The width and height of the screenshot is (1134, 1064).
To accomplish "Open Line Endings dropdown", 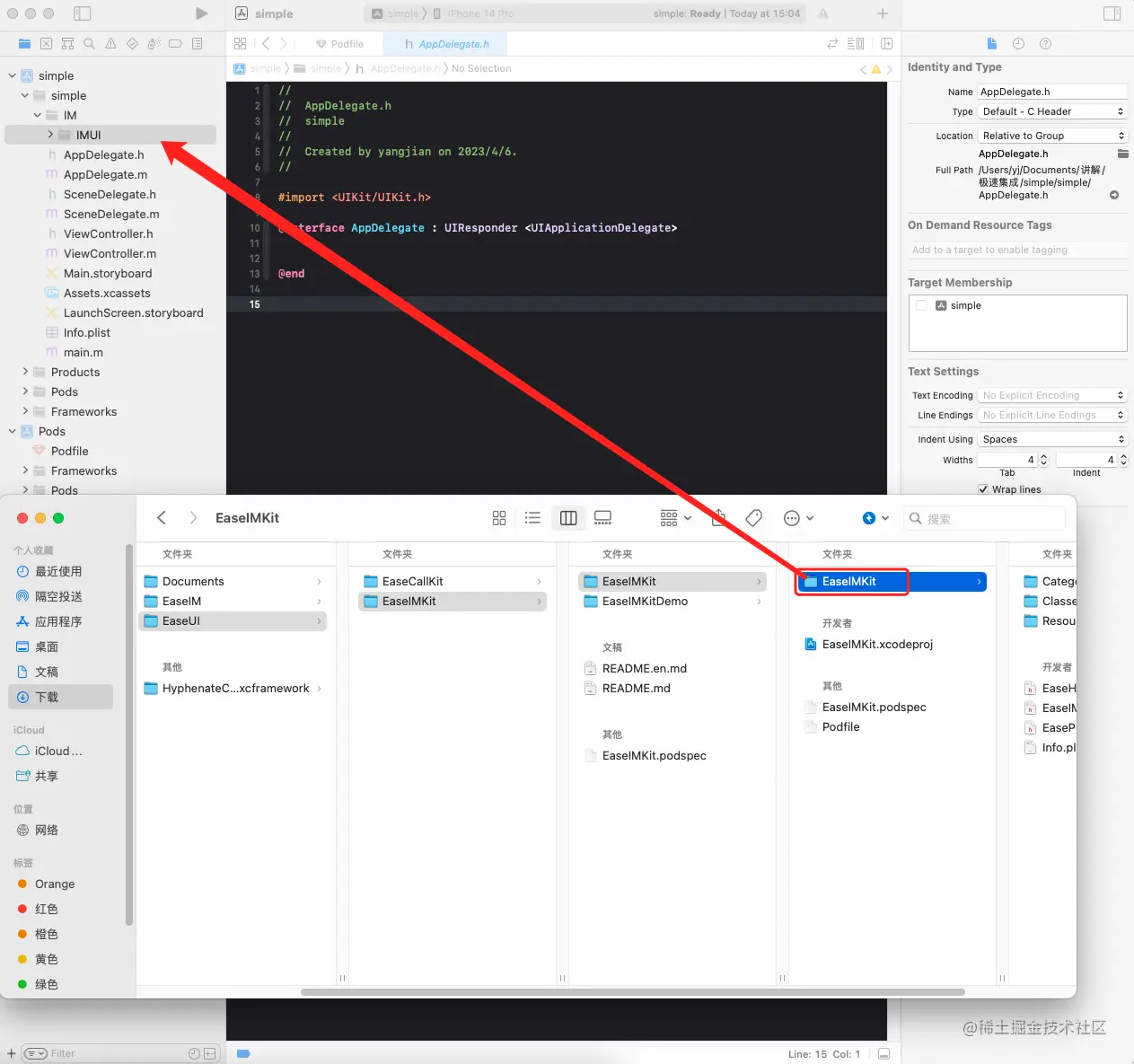I will (1052, 415).
